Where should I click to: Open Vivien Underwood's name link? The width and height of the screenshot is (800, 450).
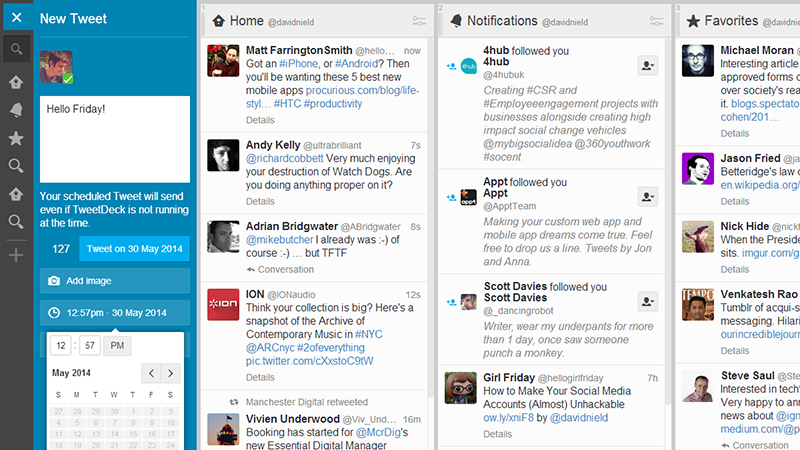tap(292, 419)
